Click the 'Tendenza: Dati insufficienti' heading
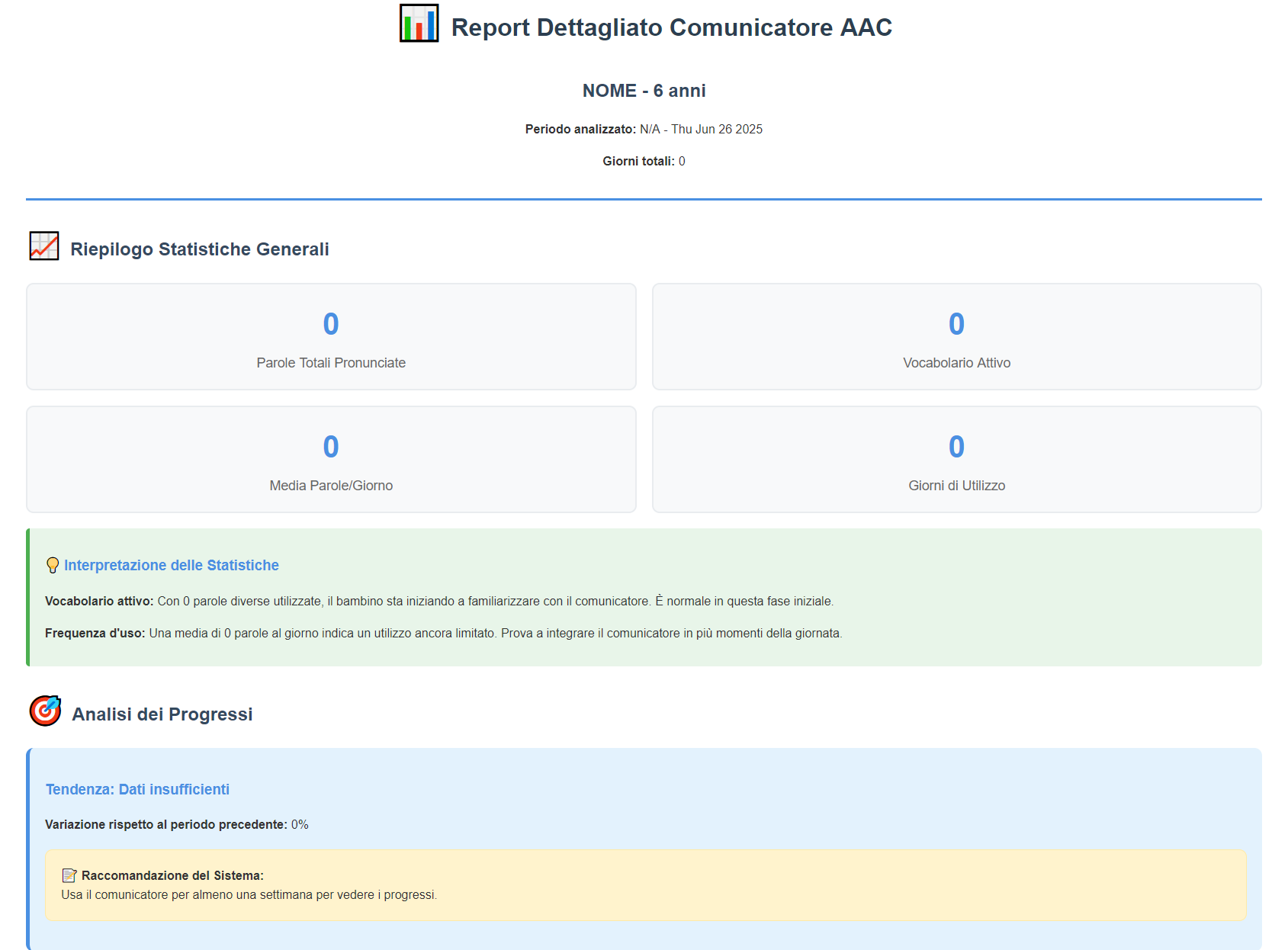This screenshot has height=950, width=1288. point(137,789)
